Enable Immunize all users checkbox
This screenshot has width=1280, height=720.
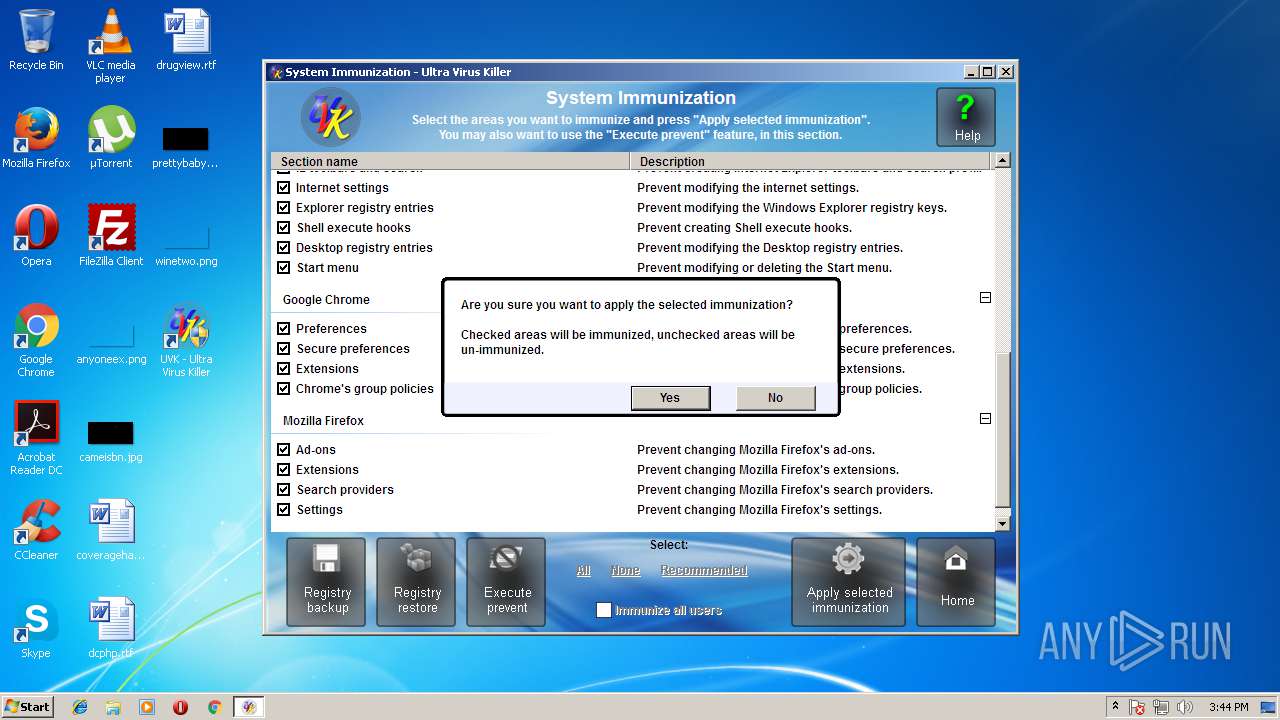point(603,610)
